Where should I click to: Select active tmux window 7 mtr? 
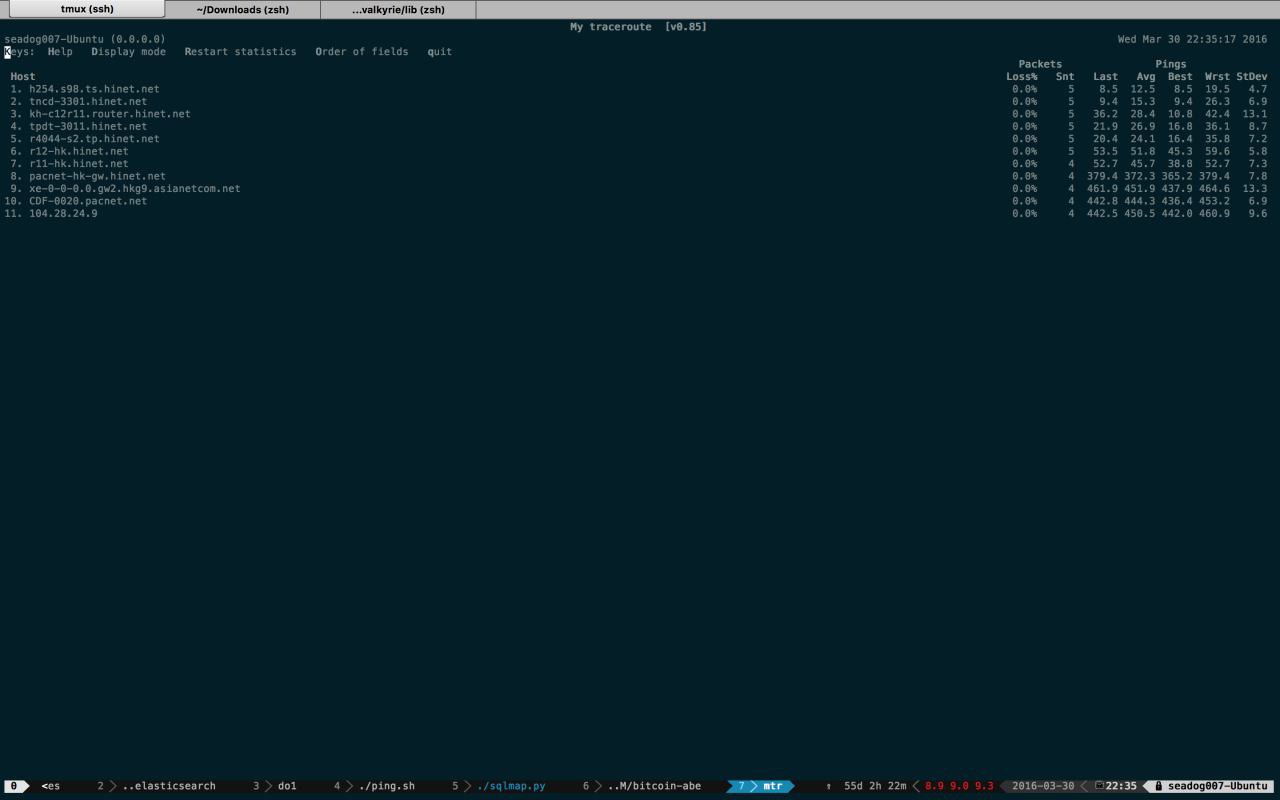pos(762,786)
